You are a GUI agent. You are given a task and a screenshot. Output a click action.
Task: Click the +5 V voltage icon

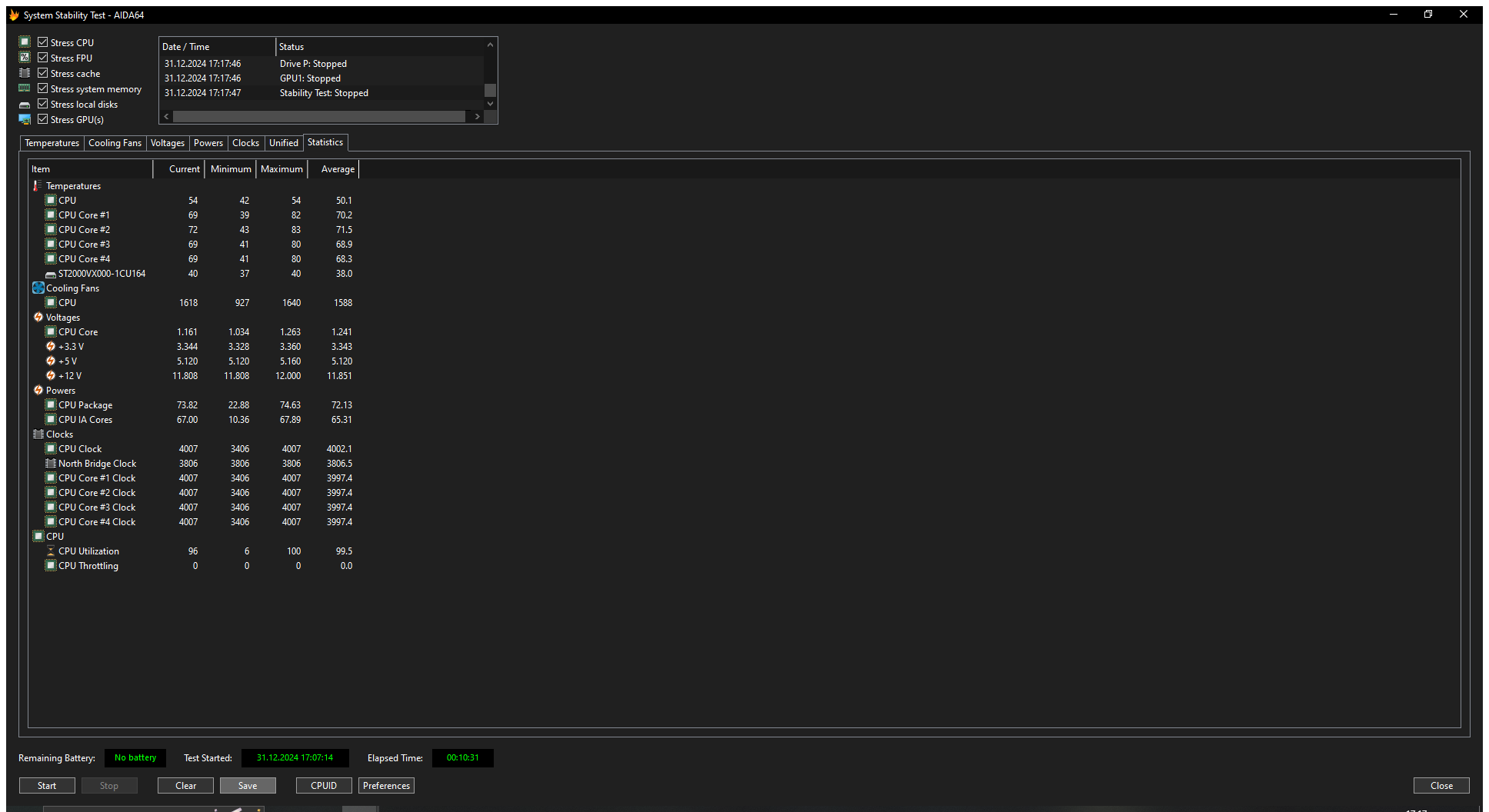pos(51,361)
